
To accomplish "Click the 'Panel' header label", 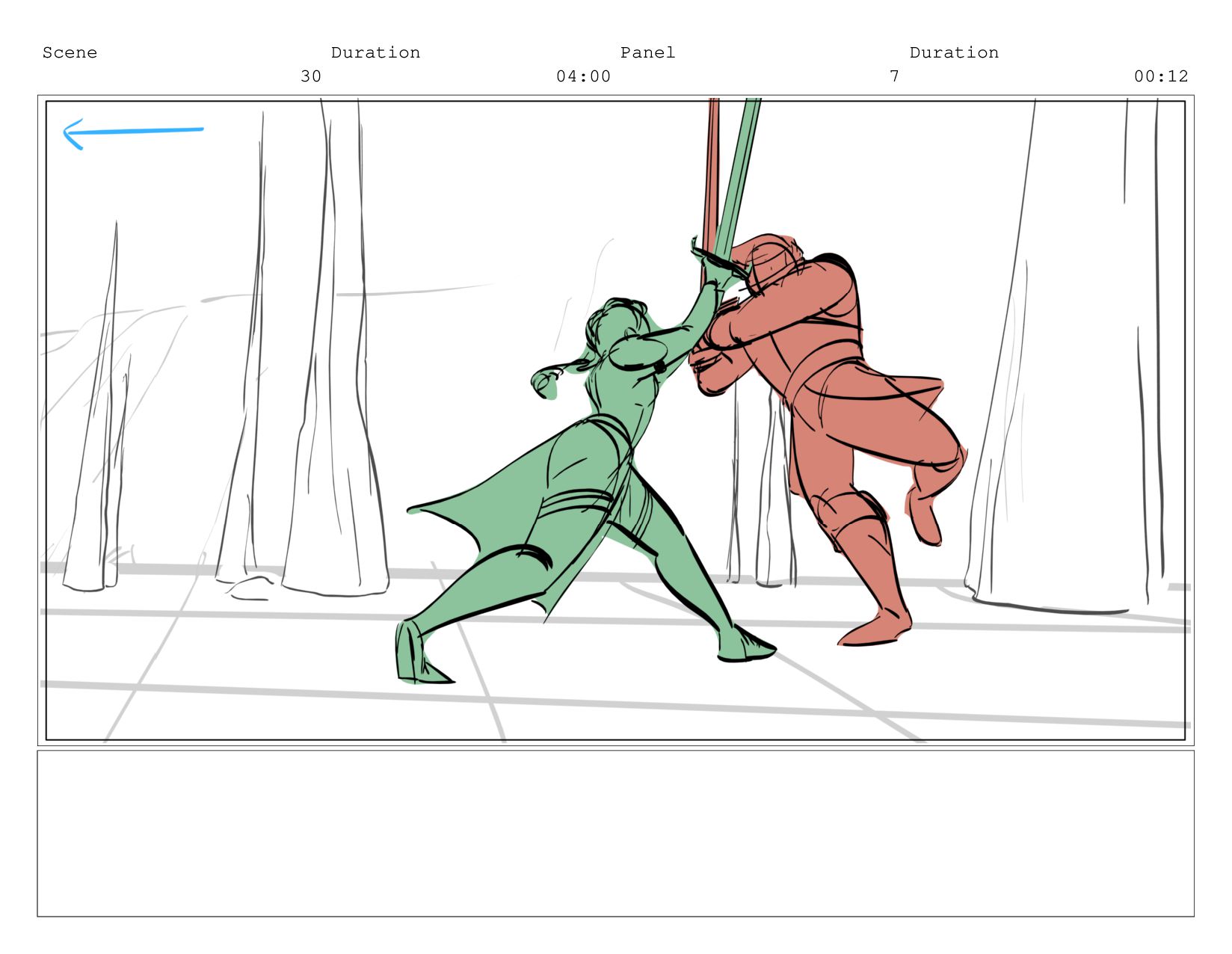I will tap(647, 52).
